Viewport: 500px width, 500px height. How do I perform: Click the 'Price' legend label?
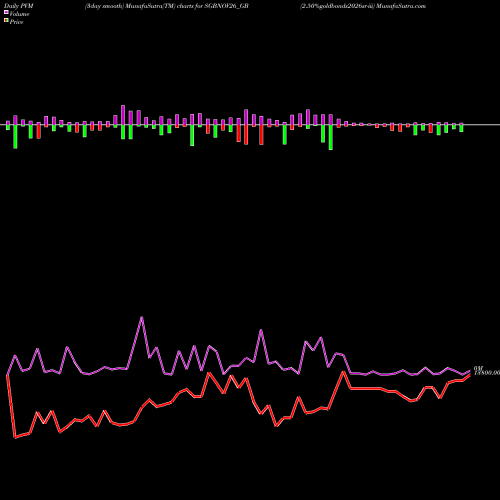click(16, 22)
